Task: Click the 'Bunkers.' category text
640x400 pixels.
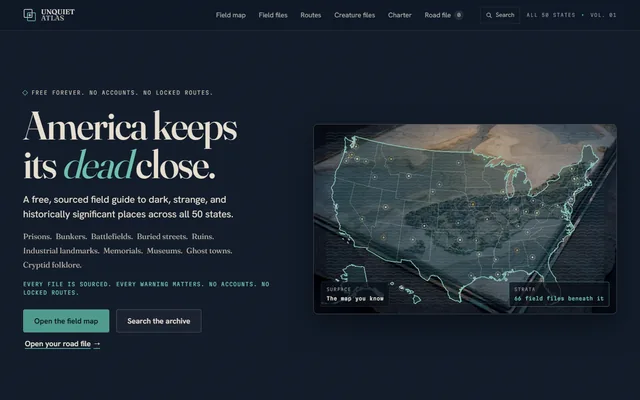Action: 71,236
